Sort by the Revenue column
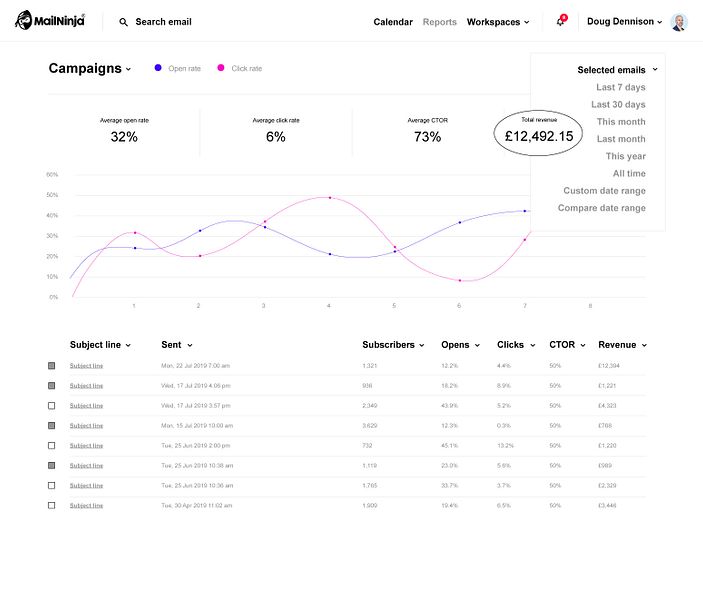The image size is (703, 600). click(622, 345)
